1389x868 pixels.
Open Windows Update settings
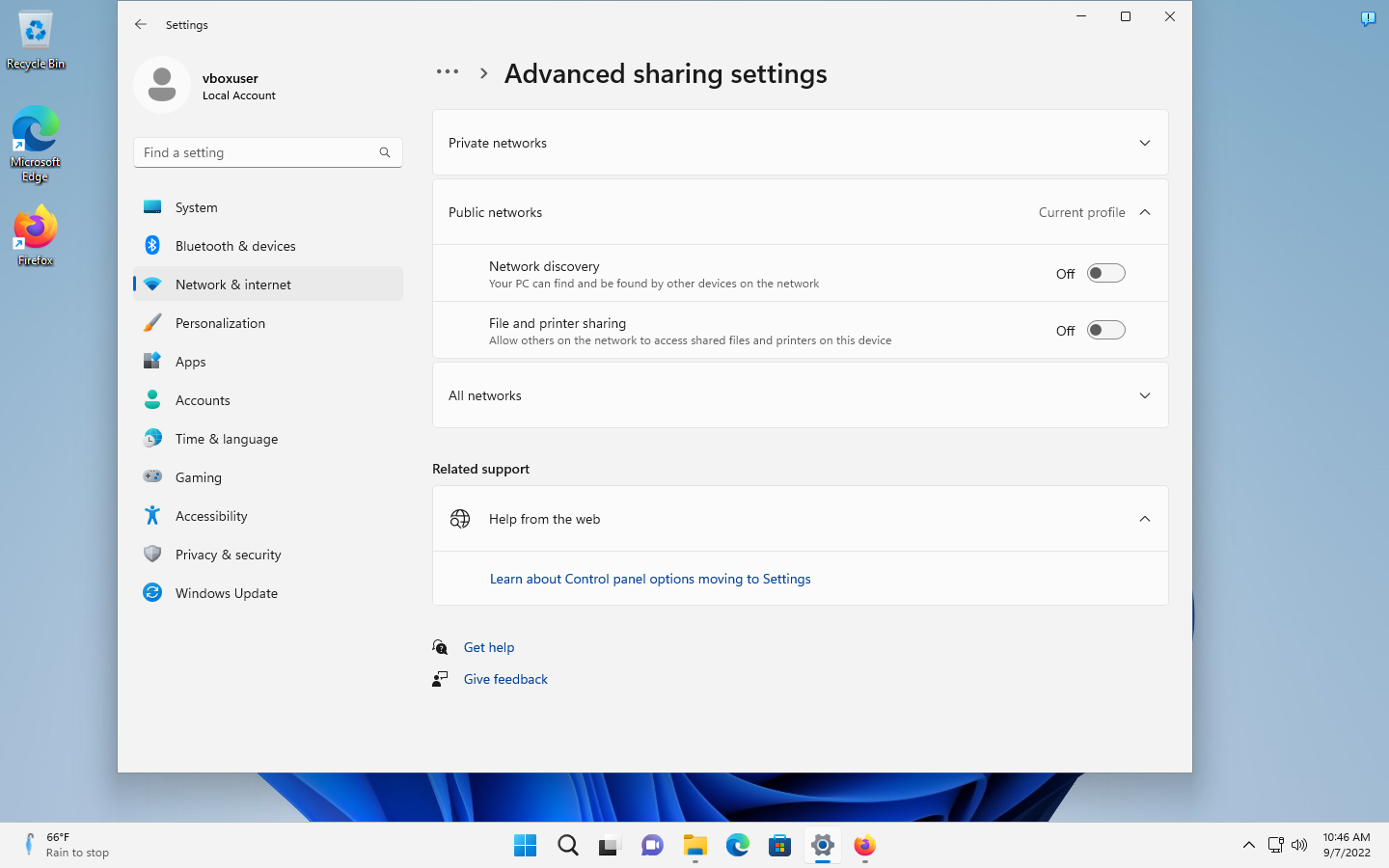[x=227, y=592]
